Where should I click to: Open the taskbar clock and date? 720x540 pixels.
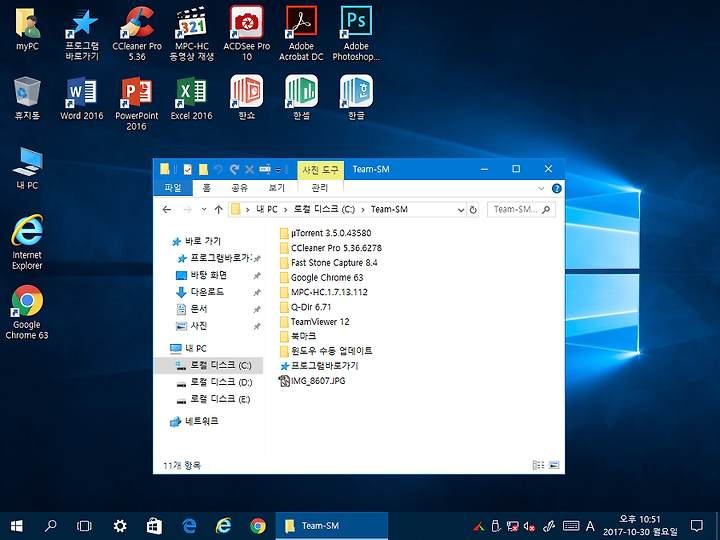[640, 526]
